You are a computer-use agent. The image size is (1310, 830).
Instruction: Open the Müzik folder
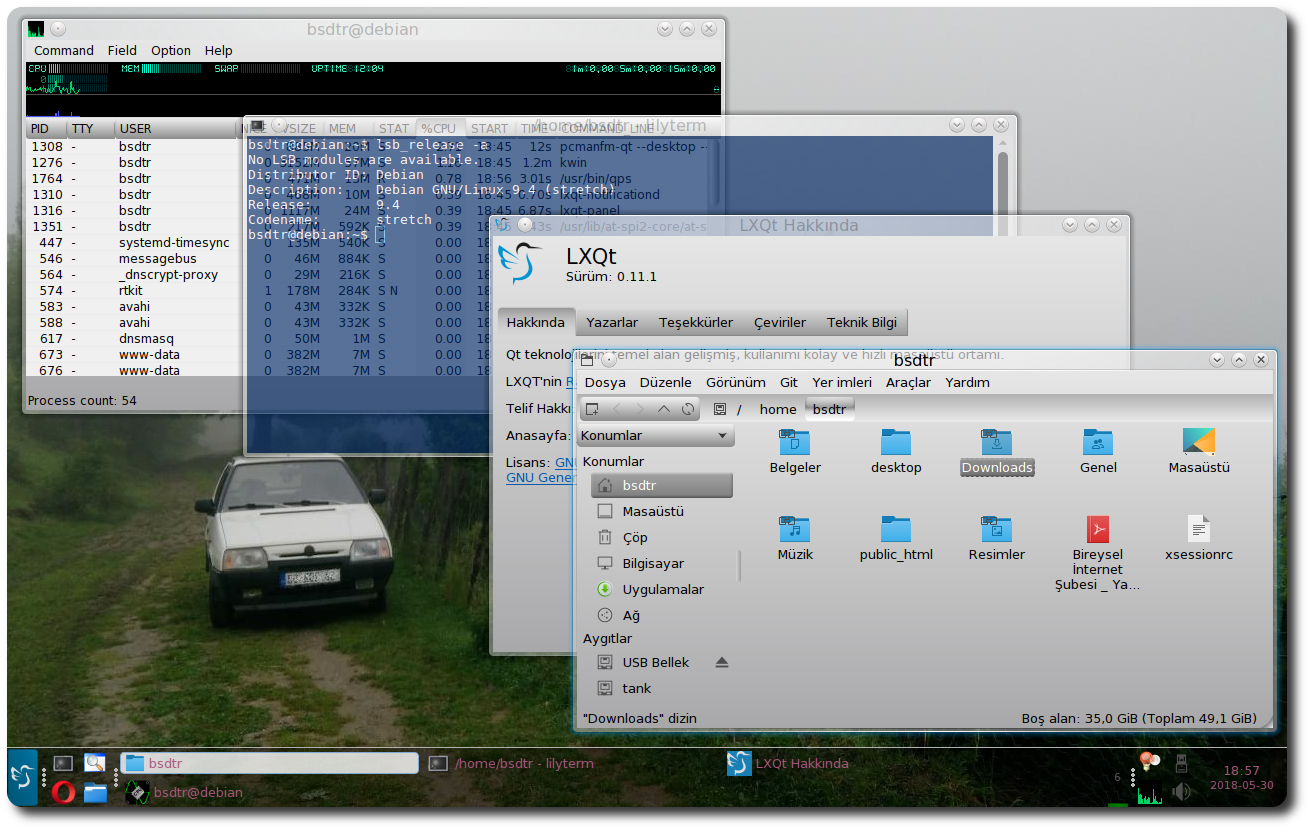pos(795,538)
